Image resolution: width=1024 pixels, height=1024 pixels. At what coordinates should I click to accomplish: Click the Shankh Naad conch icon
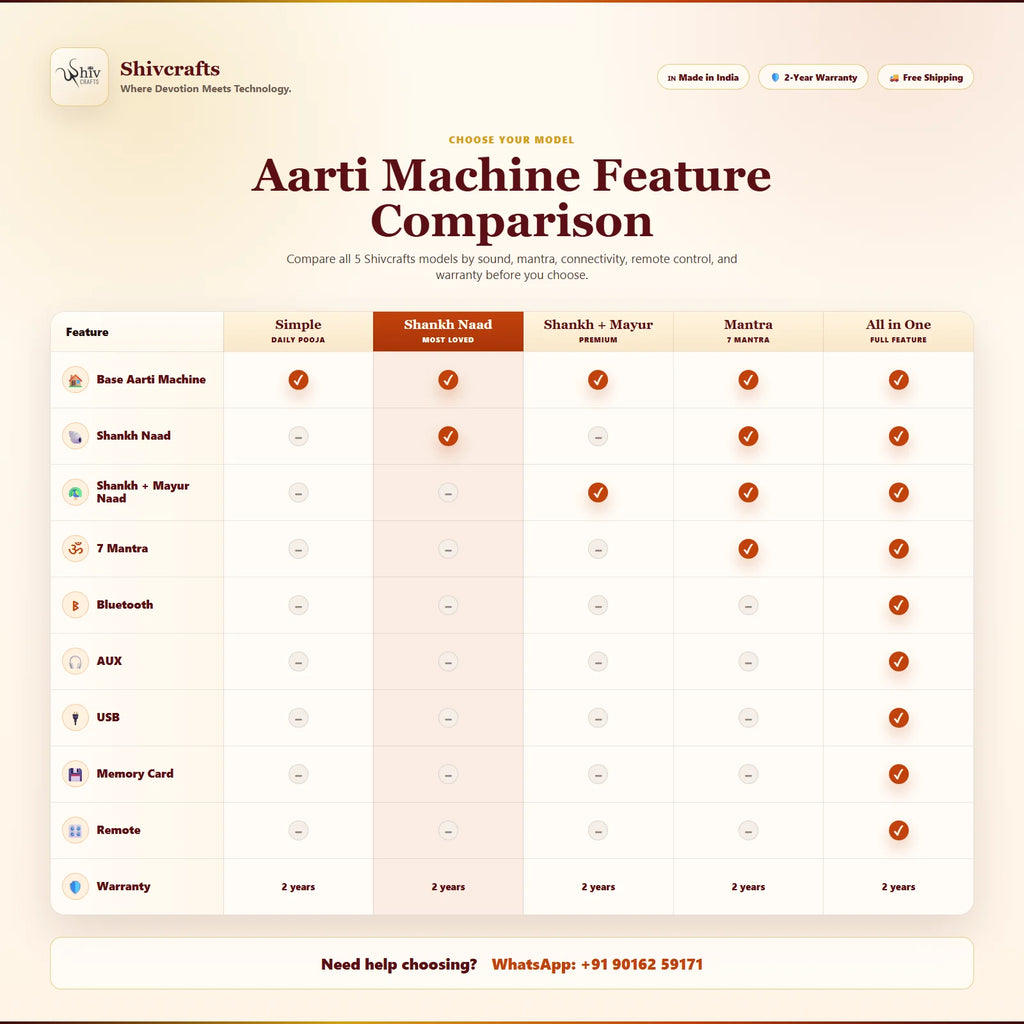[75, 436]
